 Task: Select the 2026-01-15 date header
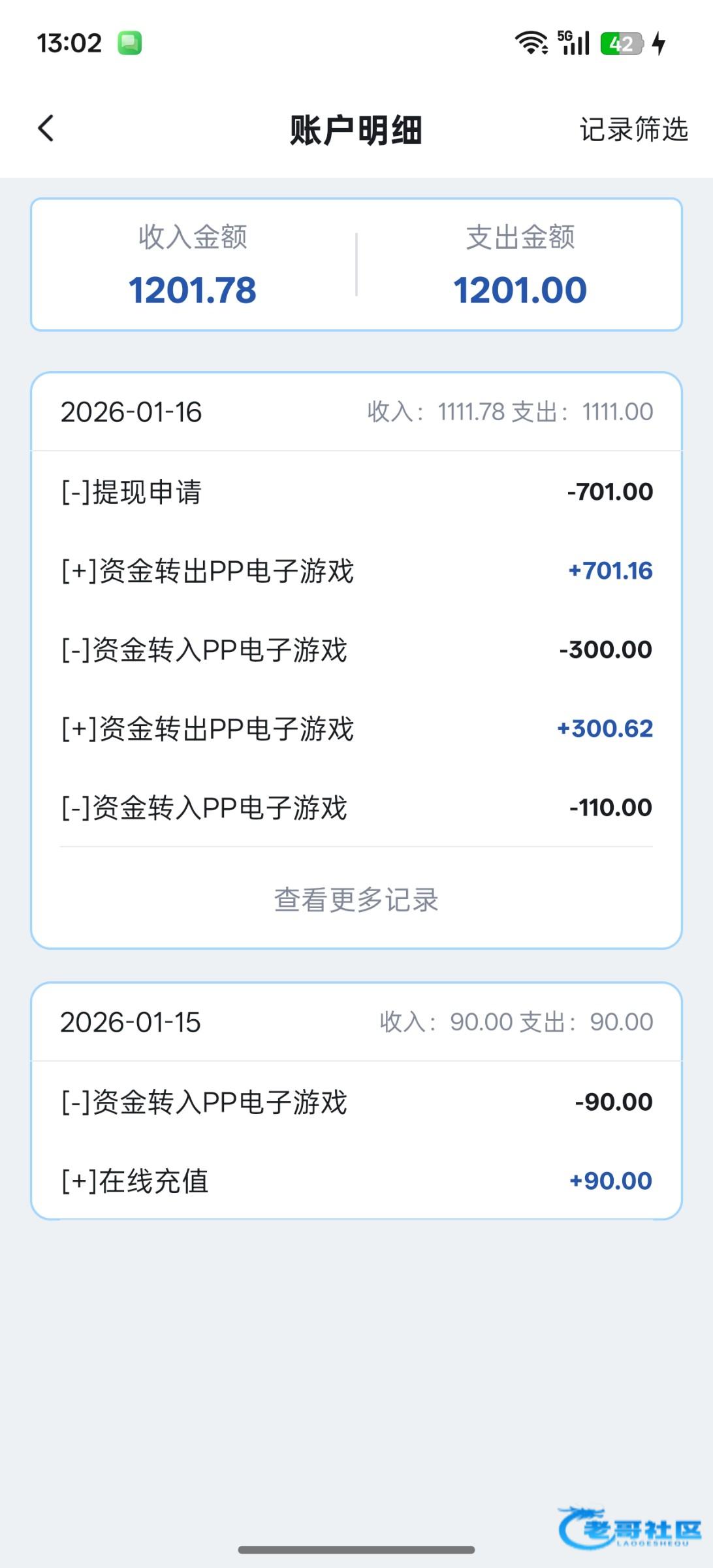[x=131, y=1022]
